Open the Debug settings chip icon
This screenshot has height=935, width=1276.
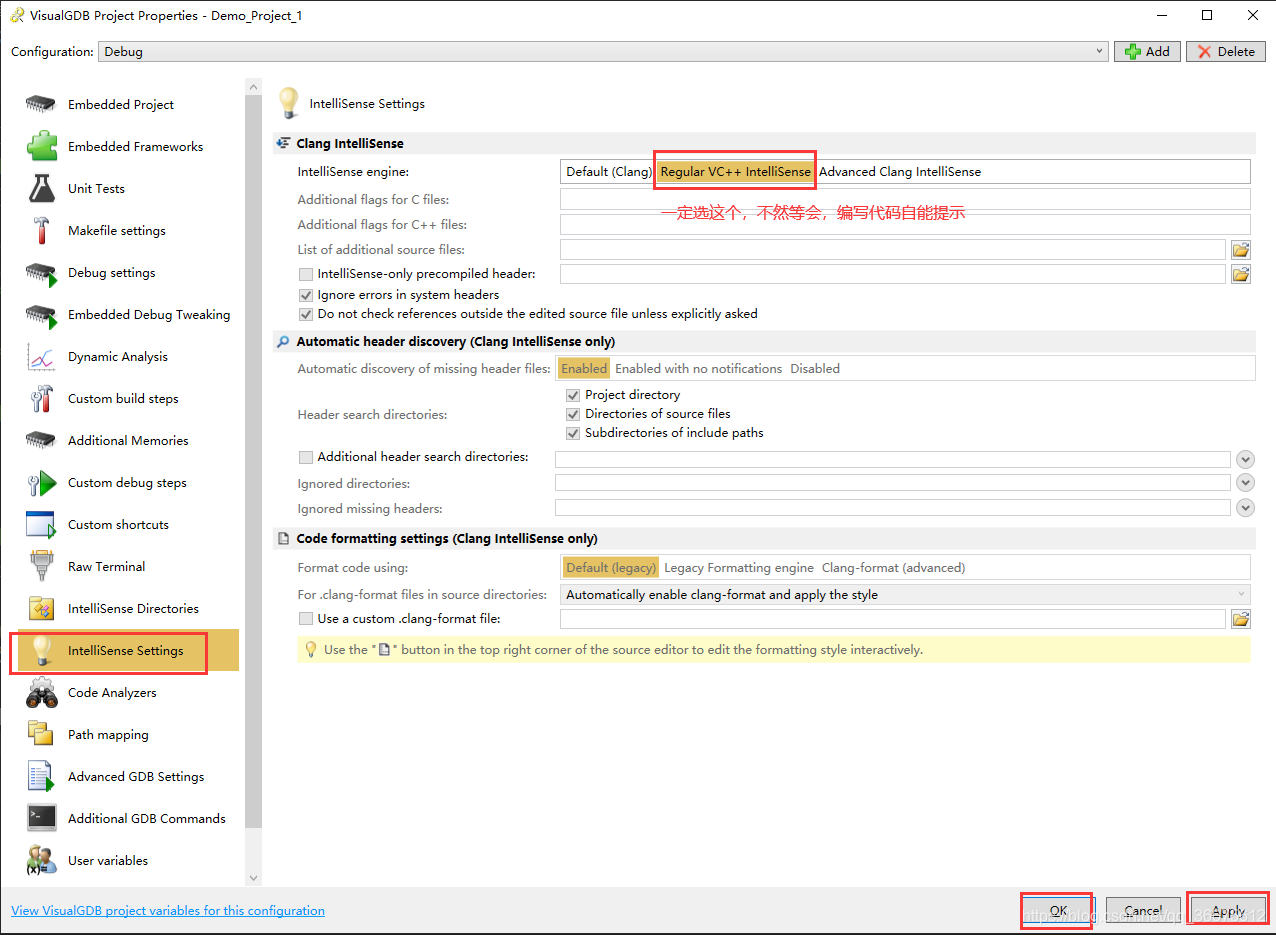point(41,272)
